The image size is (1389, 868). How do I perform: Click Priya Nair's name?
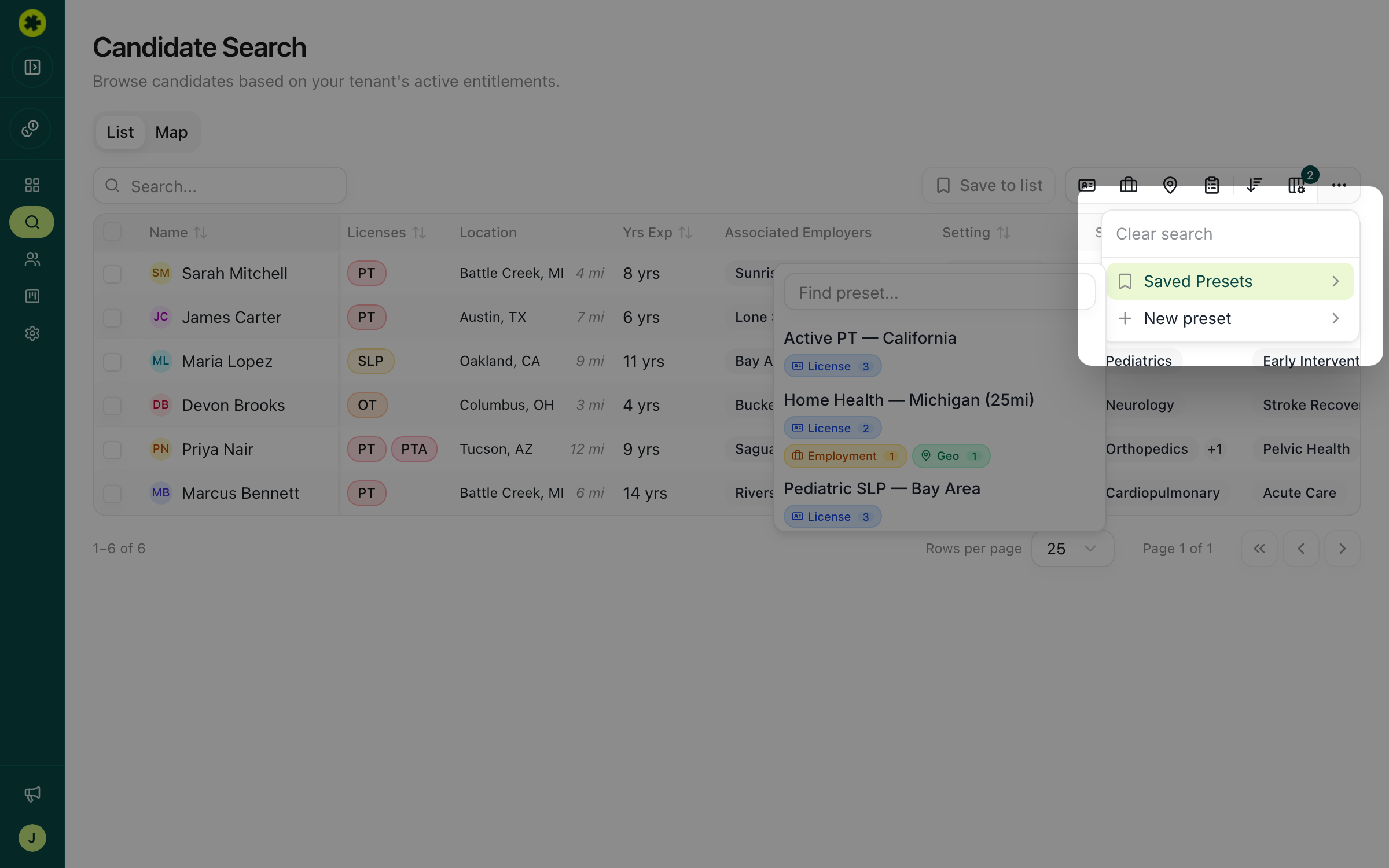coord(218,449)
